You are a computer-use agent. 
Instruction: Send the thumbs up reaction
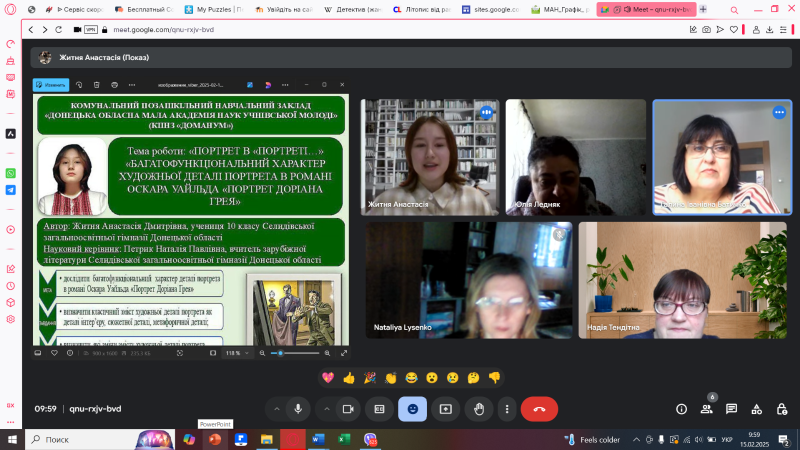tap(348, 377)
